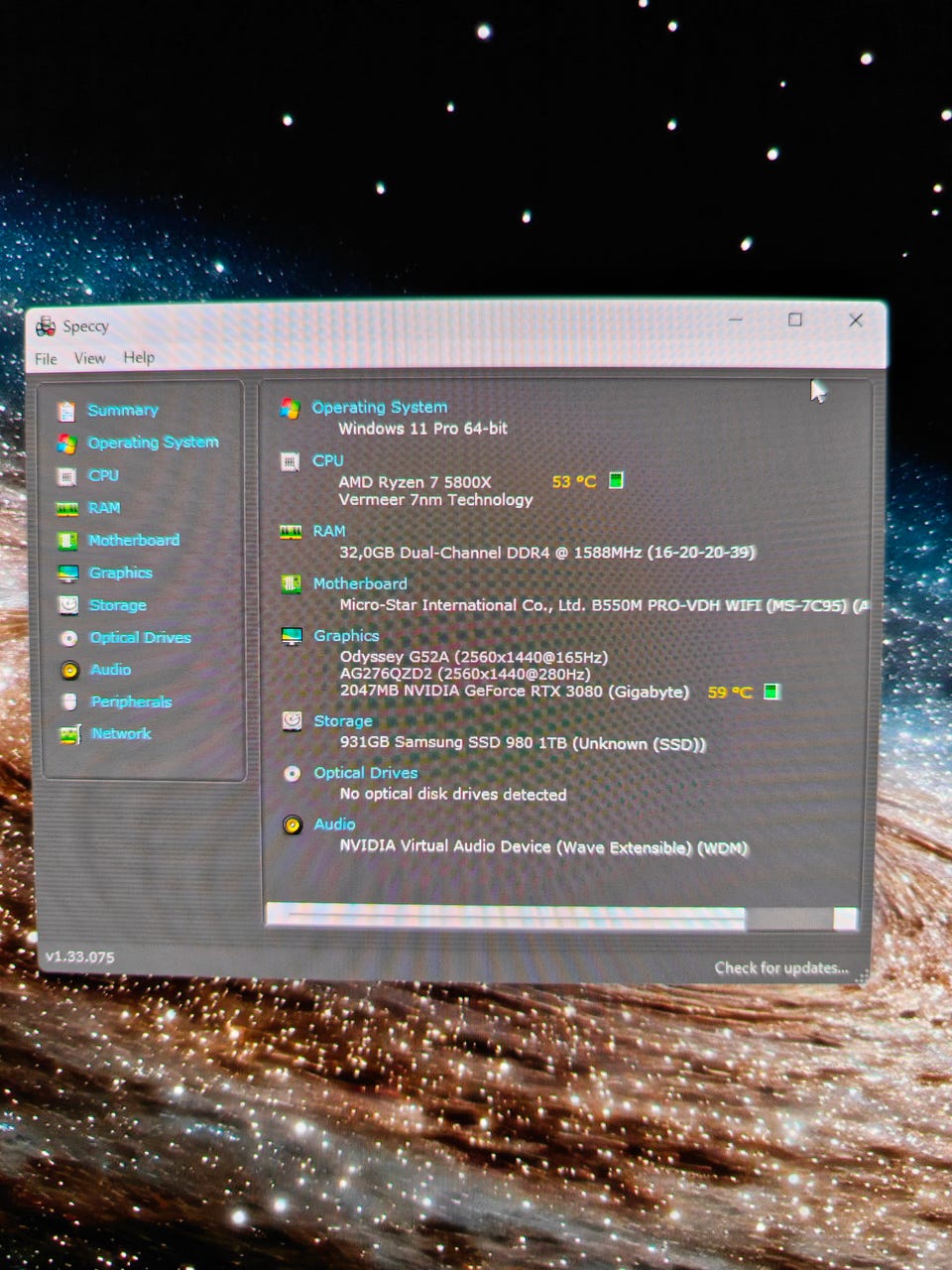The image size is (952, 1270).
Task: Click the green indicator next to GPU temperature
Action: pyautogui.click(x=772, y=692)
